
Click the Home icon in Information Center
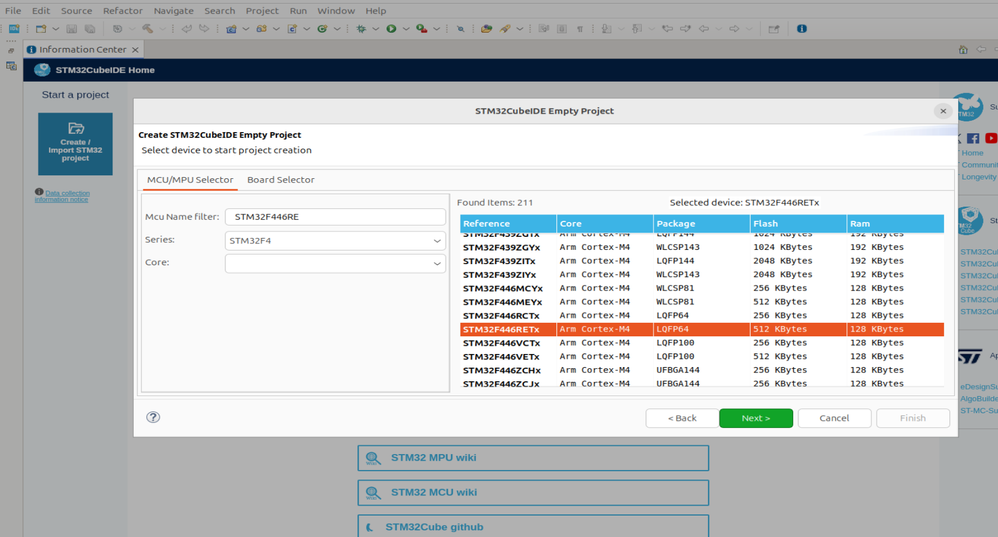pos(963,50)
